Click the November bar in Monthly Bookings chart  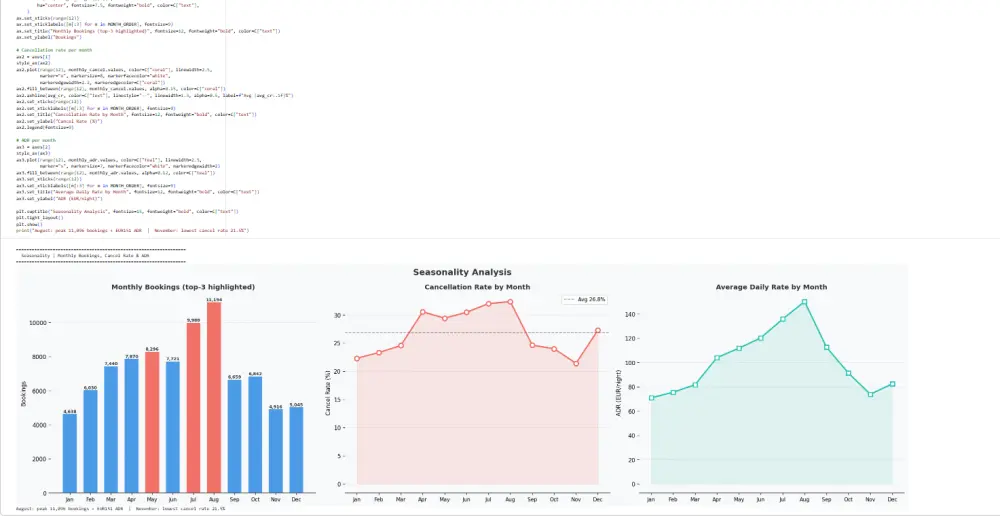pyautogui.click(x=276, y=451)
